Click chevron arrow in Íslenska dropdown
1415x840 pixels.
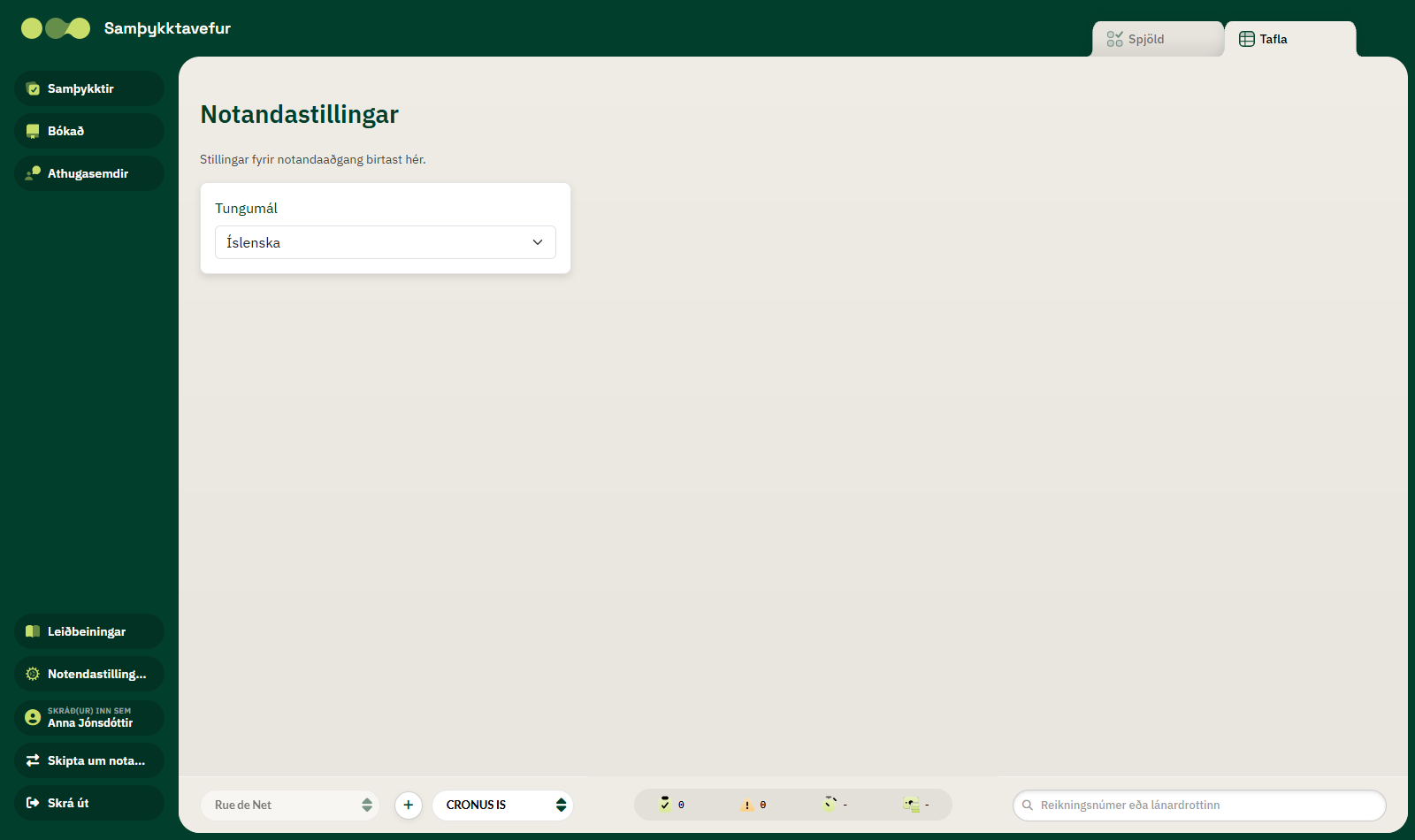click(537, 242)
